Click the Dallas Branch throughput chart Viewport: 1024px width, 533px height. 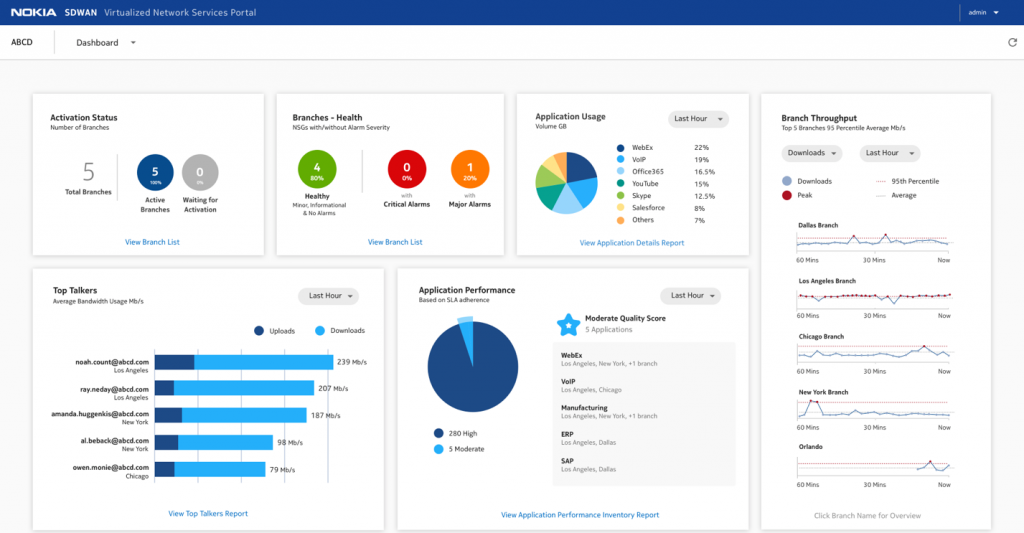click(873, 242)
